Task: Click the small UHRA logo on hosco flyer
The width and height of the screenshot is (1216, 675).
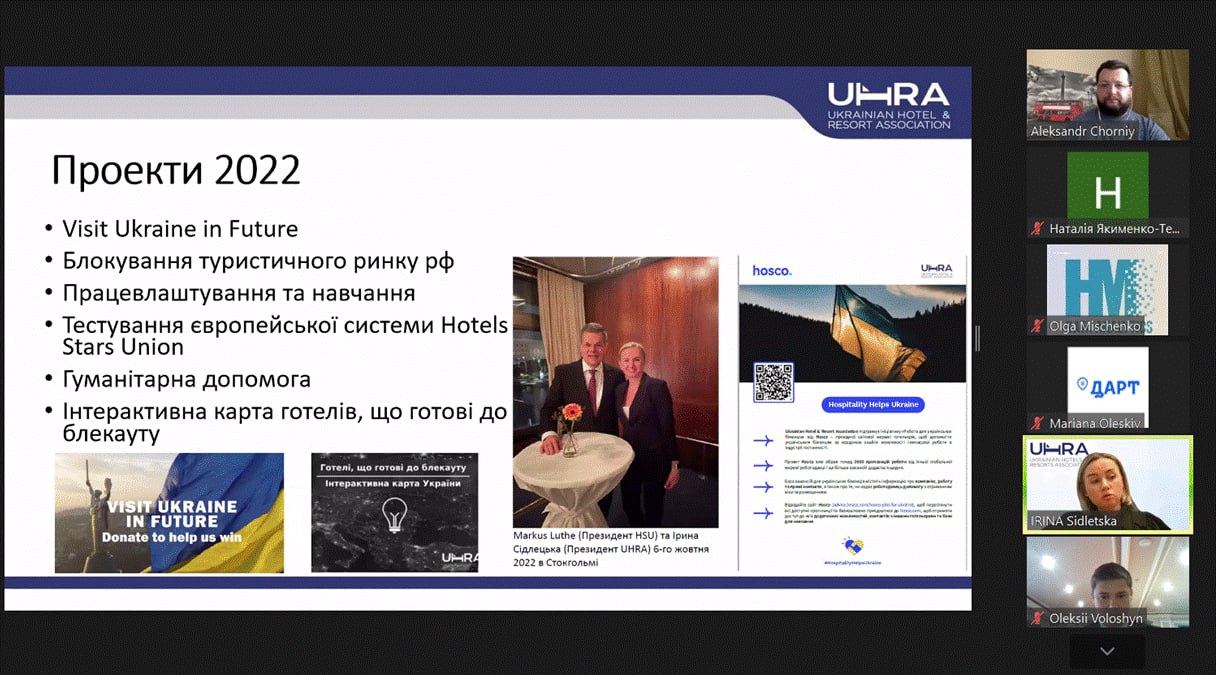Action: click(936, 270)
